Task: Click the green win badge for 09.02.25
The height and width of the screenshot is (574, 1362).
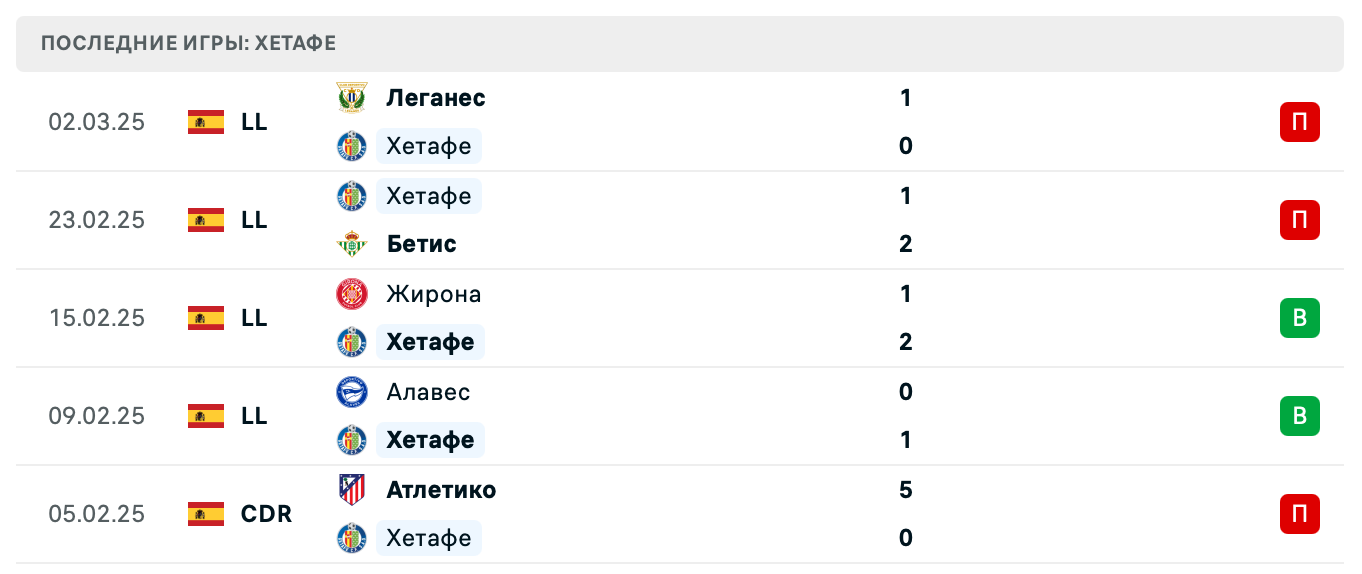Action: coord(1299,416)
